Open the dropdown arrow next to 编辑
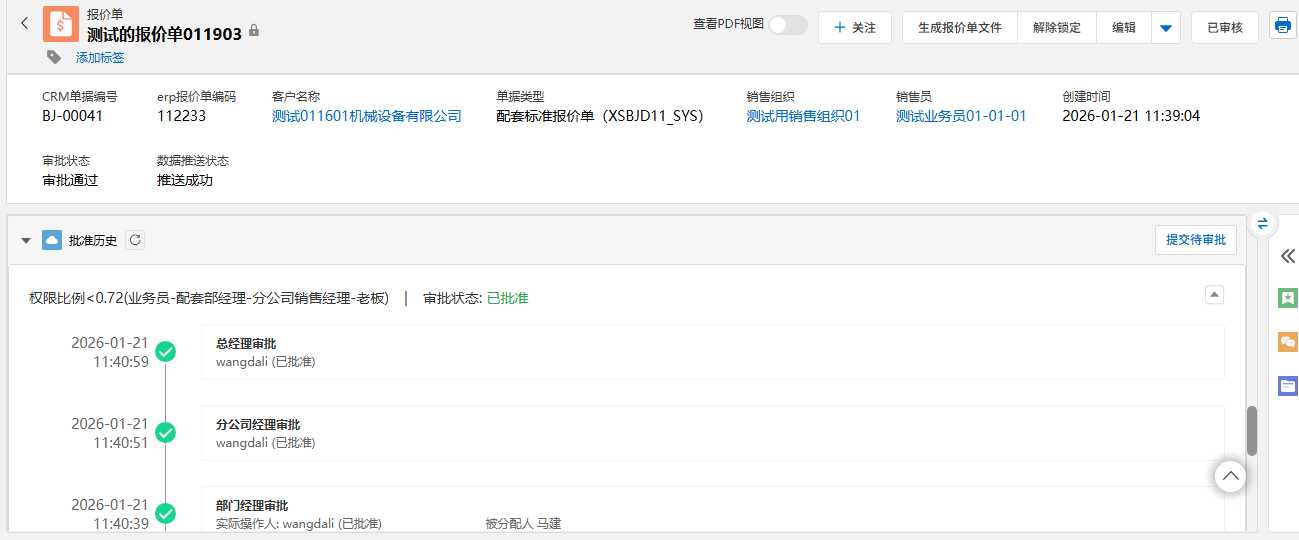 point(1165,28)
